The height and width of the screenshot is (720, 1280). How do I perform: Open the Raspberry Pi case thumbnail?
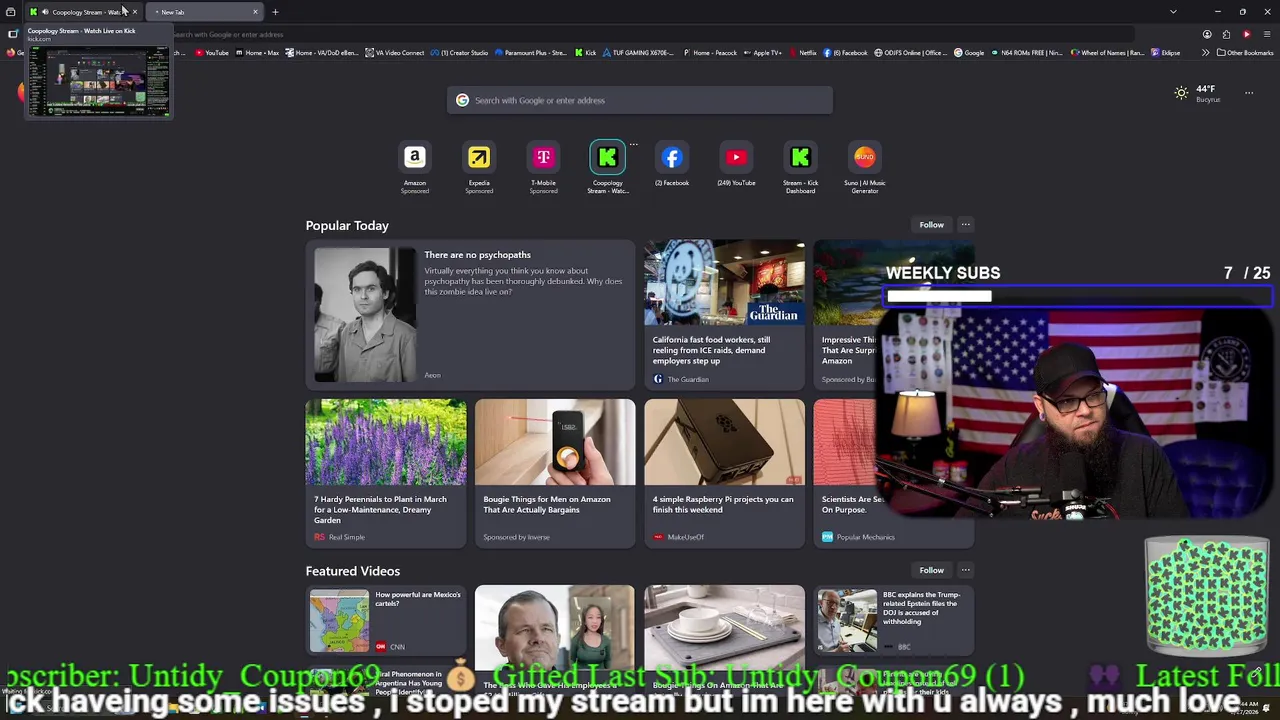point(724,442)
